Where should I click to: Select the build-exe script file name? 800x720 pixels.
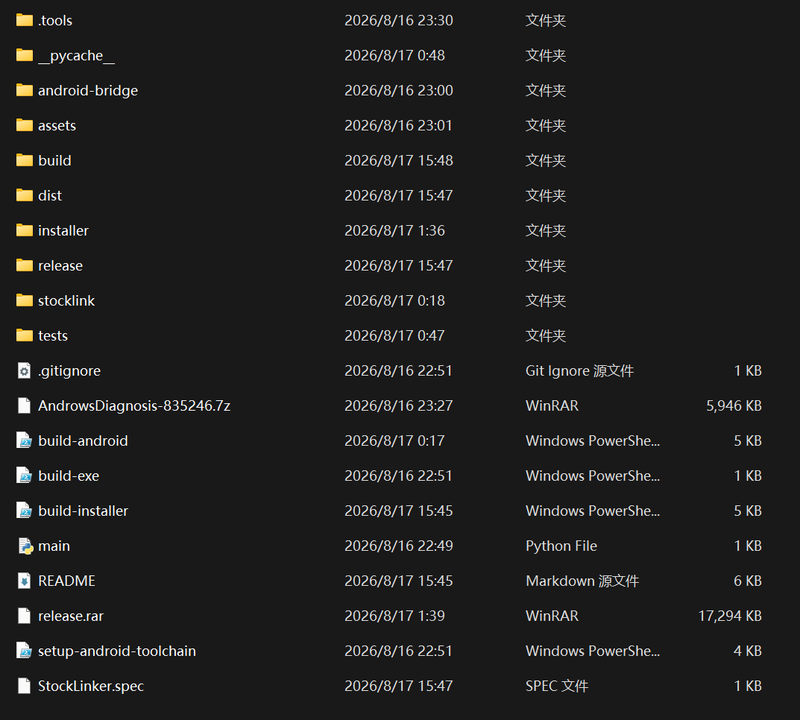pos(68,476)
